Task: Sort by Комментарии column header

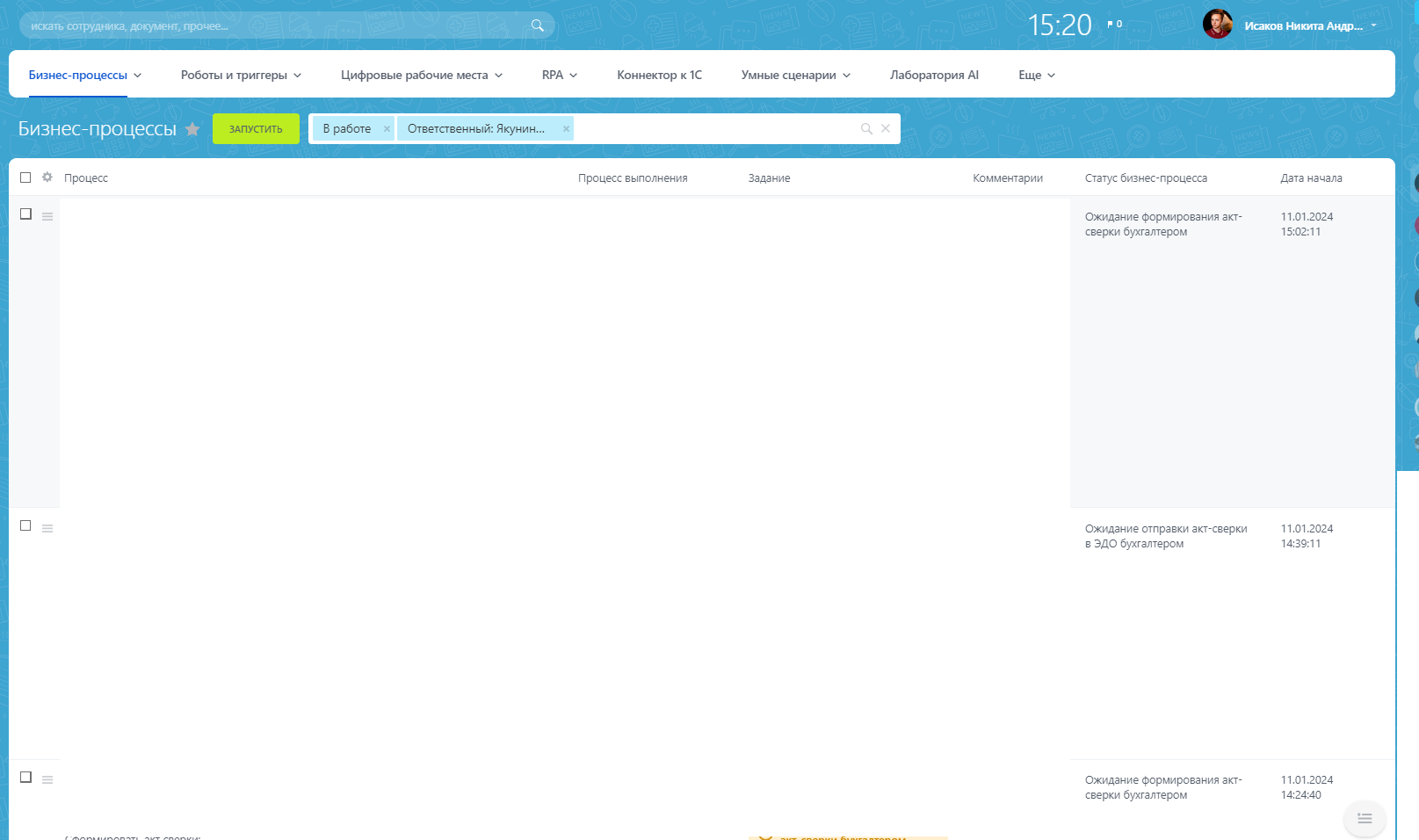Action: pyautogui.click(x=1008, y=177)
